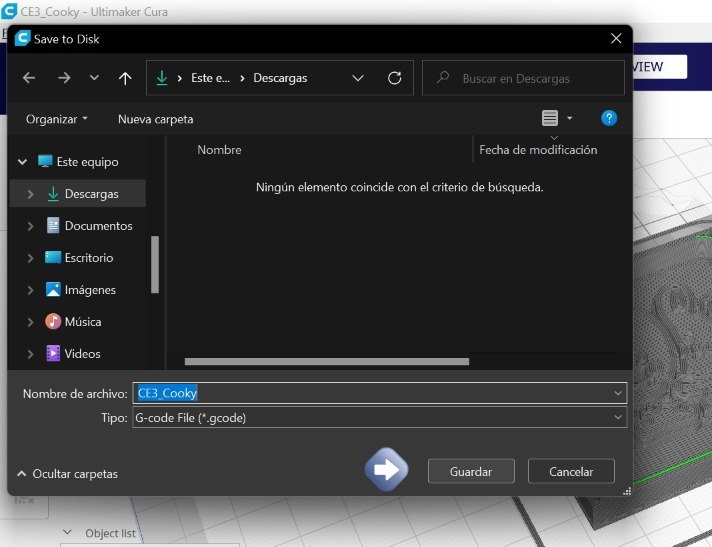Click the green download icon in address bar
Screen dimensions: 712x547
click(x=162, y=78)
